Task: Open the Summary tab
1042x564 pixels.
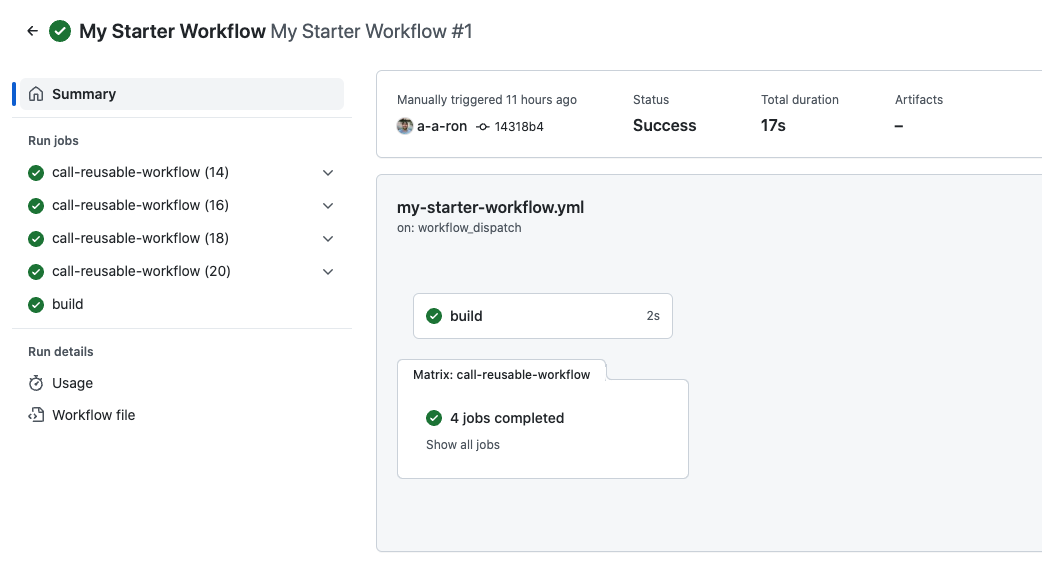Action: [x=182, y=94]
